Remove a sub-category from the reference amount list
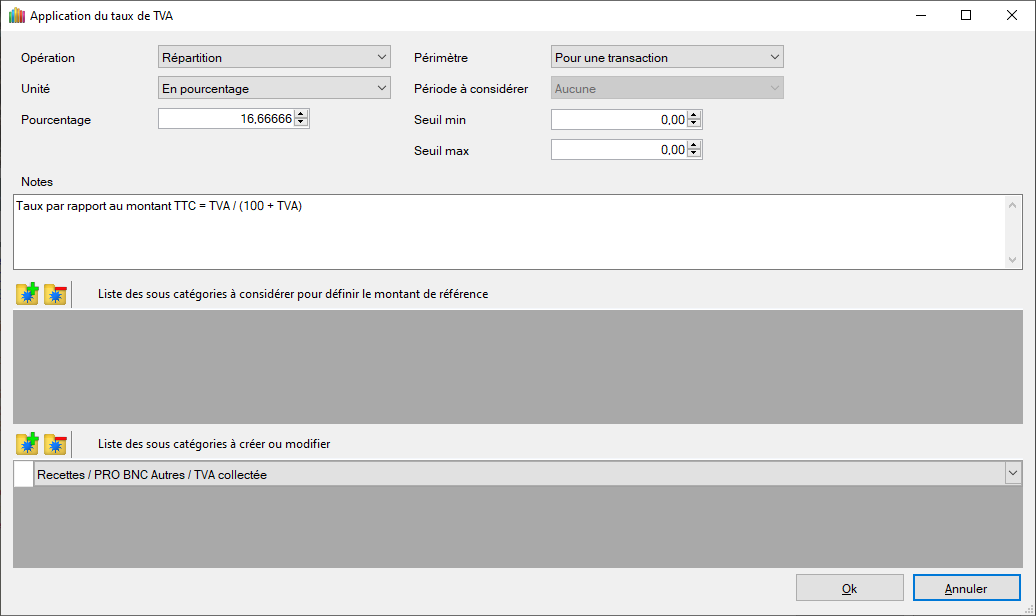Viewport: 1036px width, 616px height. pos(55,295)
